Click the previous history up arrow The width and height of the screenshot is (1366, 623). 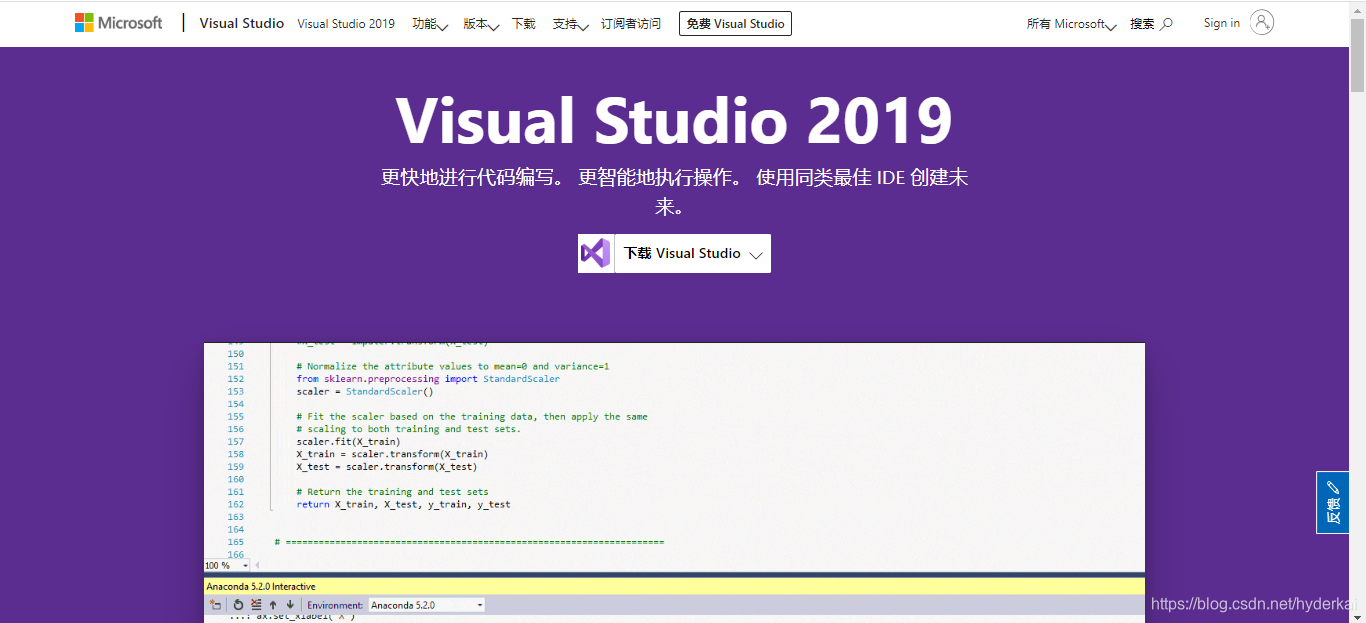click(273, 605)
